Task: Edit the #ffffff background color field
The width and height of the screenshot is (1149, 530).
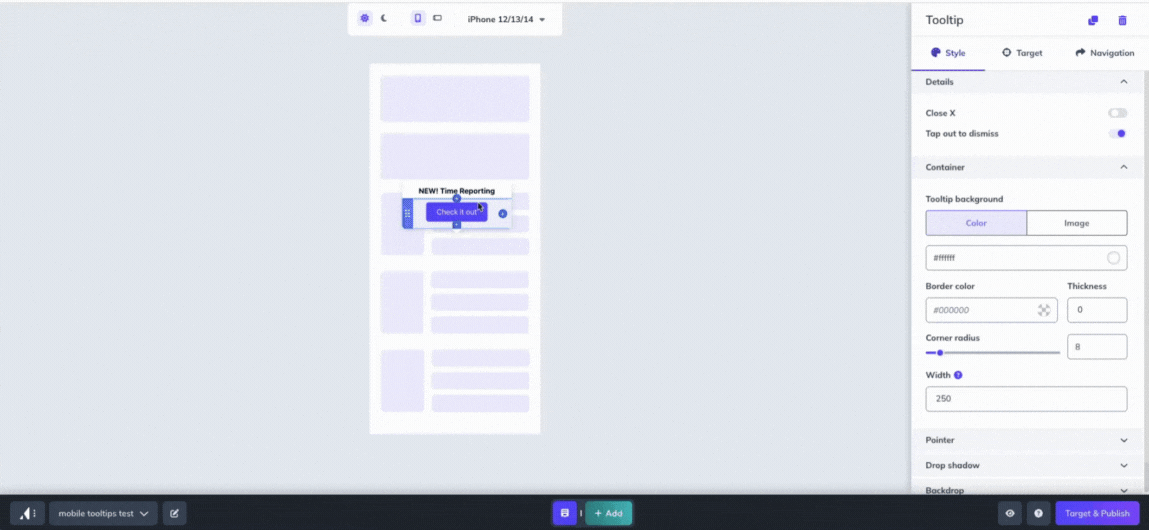Action: [x=1026, y=258]
